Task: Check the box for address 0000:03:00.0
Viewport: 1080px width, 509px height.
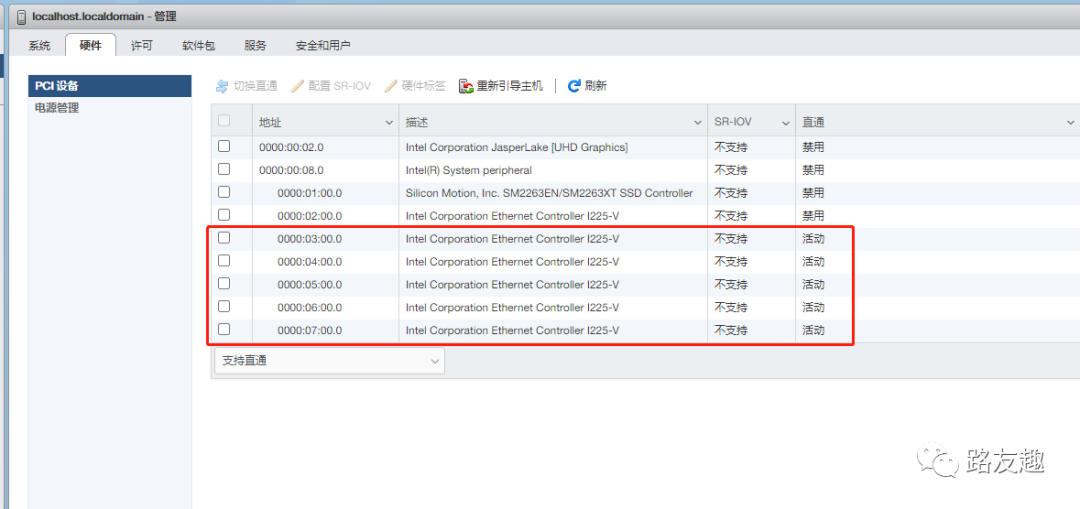Action: click(x=224, y=238)
